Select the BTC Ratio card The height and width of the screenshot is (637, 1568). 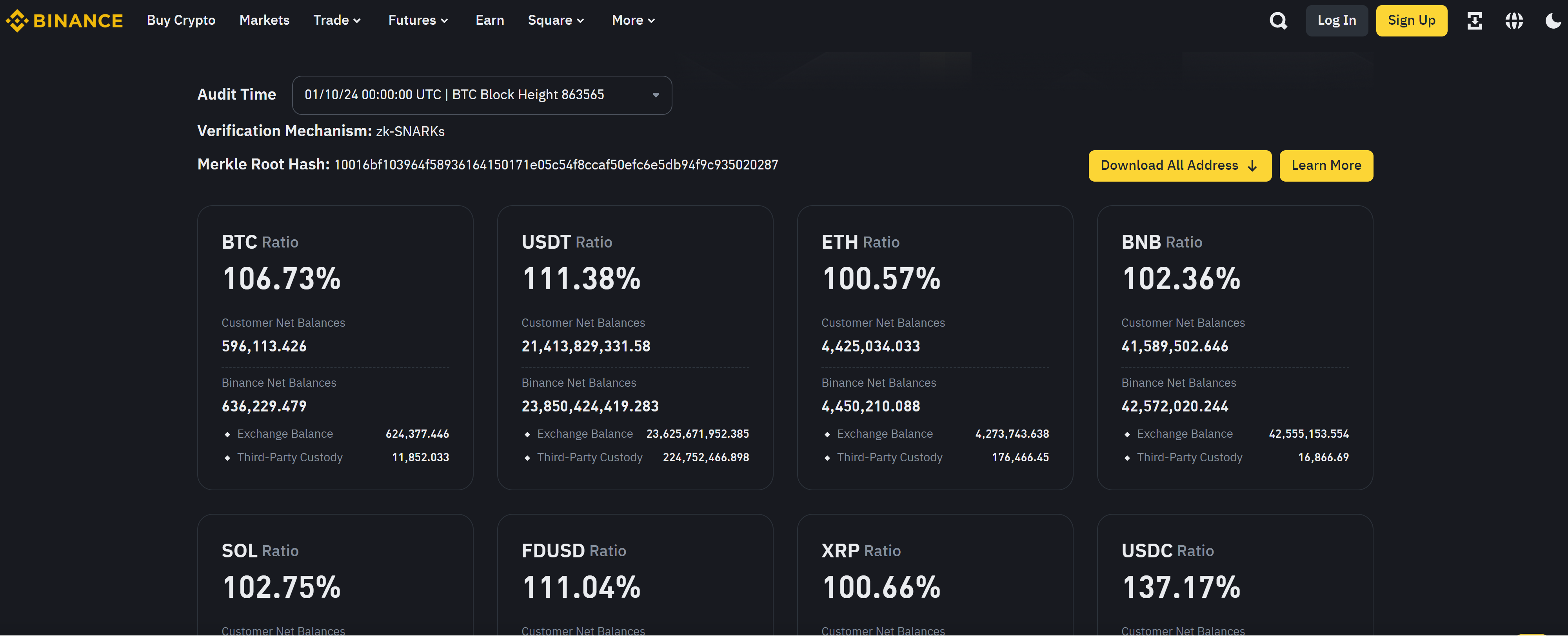coord(335,347)
